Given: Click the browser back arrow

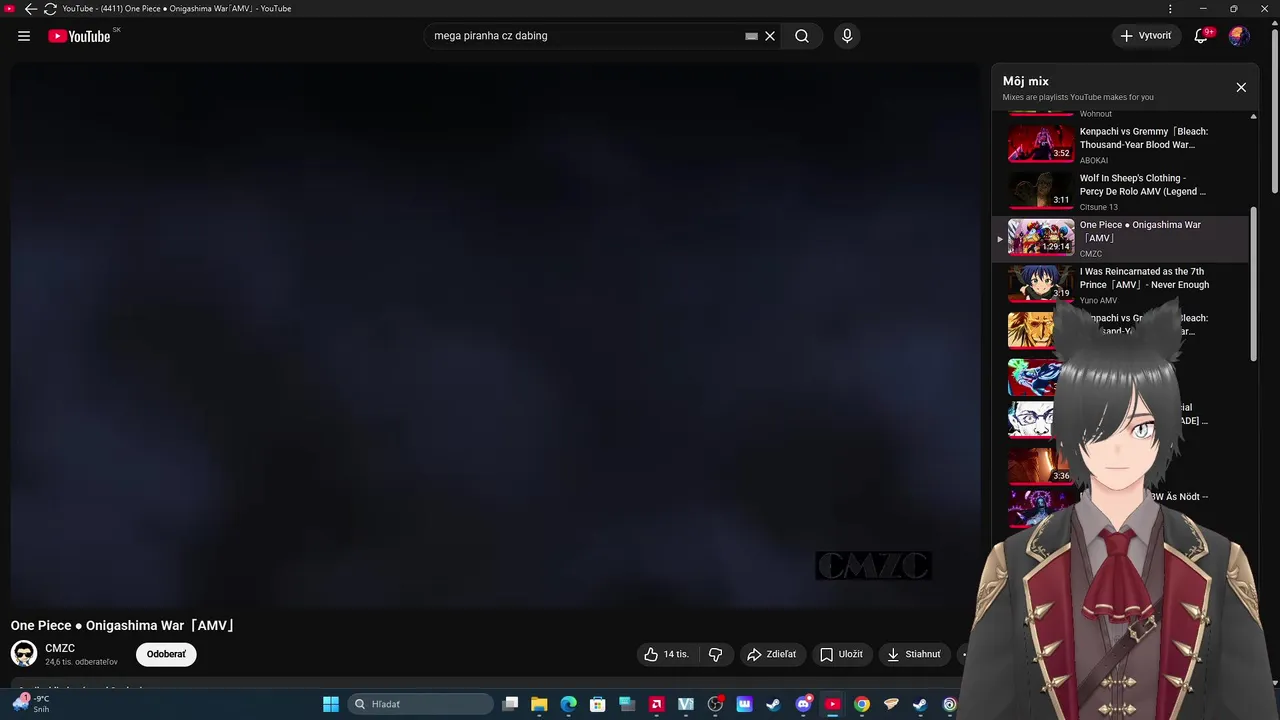Looking at the screenshot, I should tap(30, 9).
